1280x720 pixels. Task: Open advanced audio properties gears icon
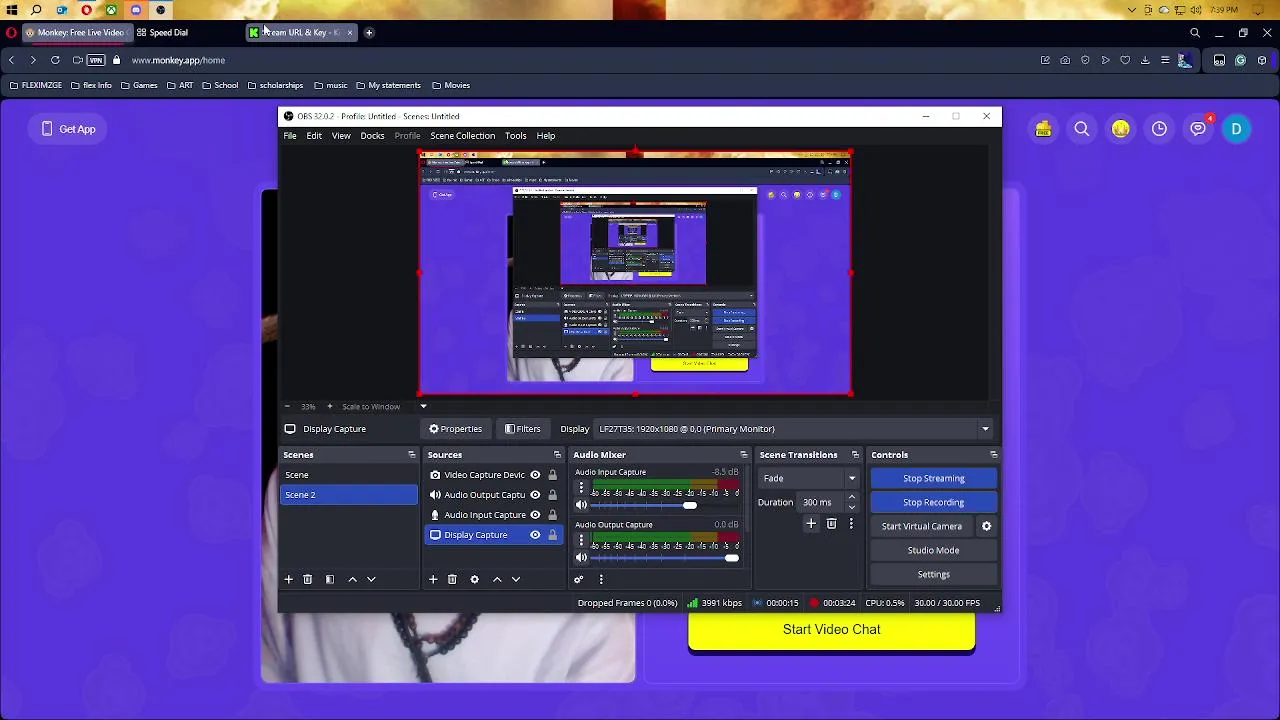pyautogui.click(x=578, y=579)
